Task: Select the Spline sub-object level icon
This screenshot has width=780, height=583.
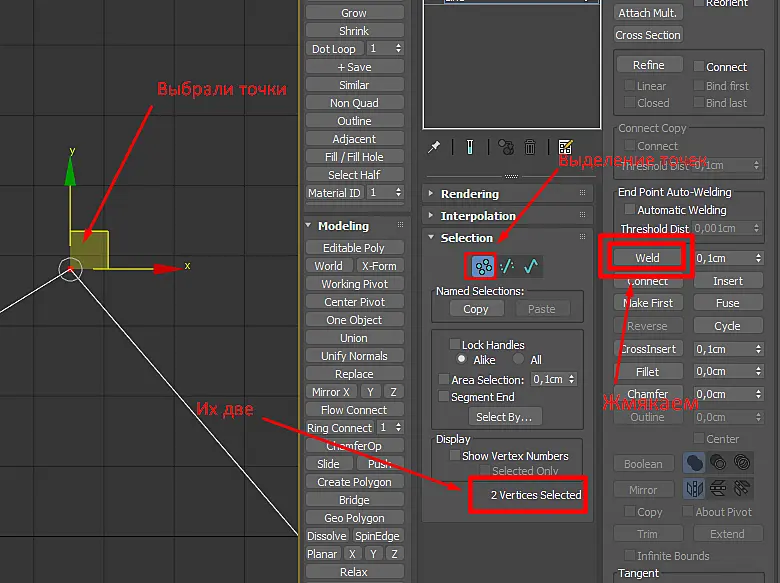Action: [531, 266]
